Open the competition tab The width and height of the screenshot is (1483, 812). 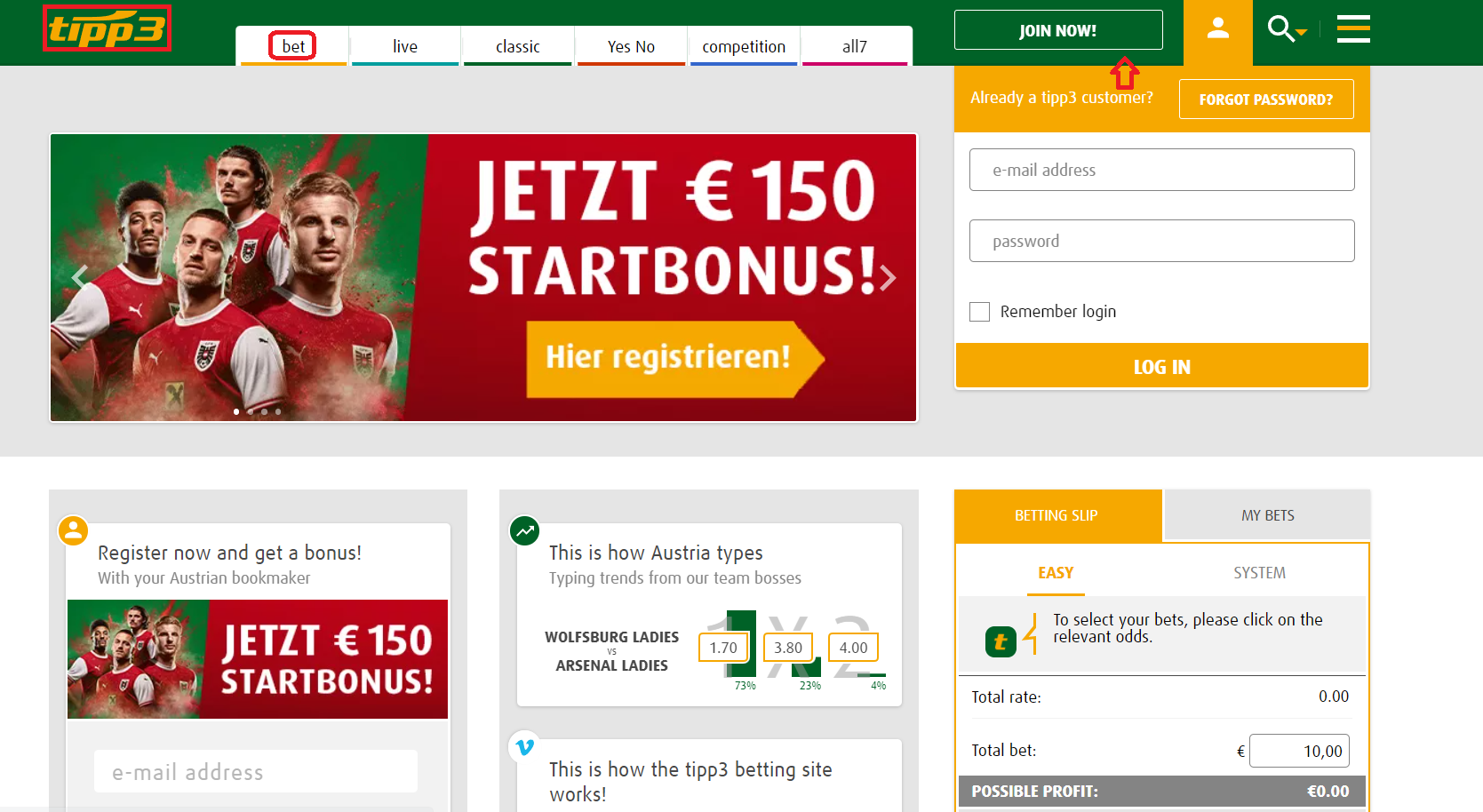pyautogui.click(x=744, y=46)
